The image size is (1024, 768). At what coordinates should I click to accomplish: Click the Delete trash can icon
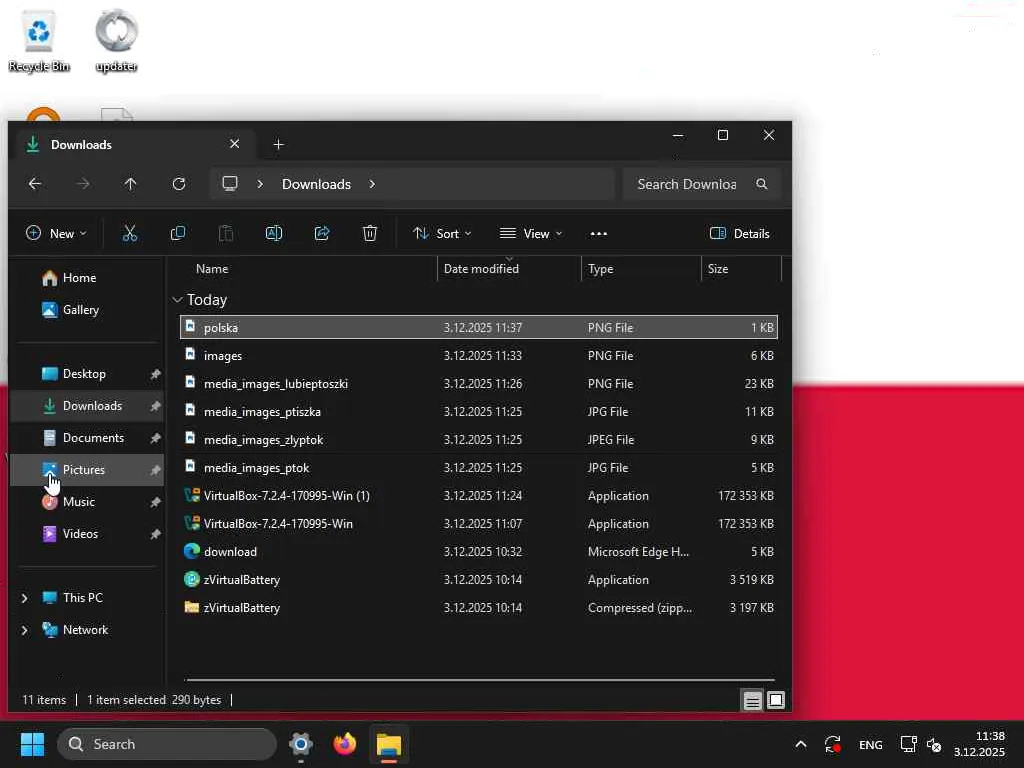370,233
